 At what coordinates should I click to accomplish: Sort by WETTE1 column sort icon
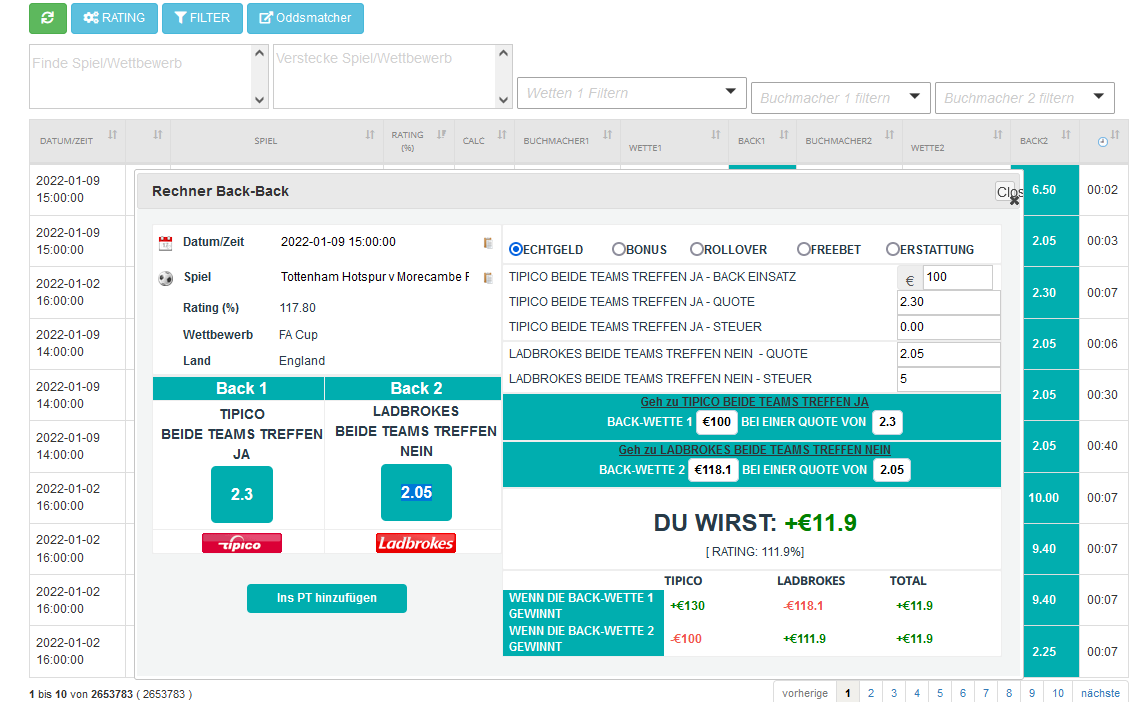point(716,135)
